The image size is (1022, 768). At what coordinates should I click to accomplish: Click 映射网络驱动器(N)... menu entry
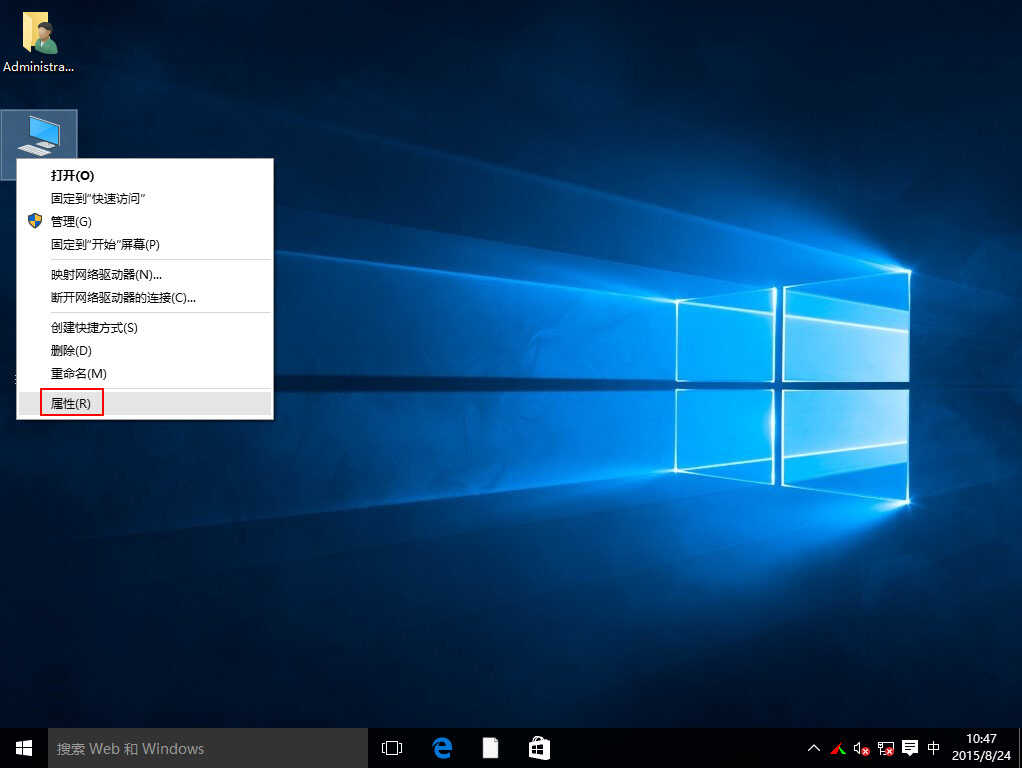pyautogui.click(x=106, y=274)
